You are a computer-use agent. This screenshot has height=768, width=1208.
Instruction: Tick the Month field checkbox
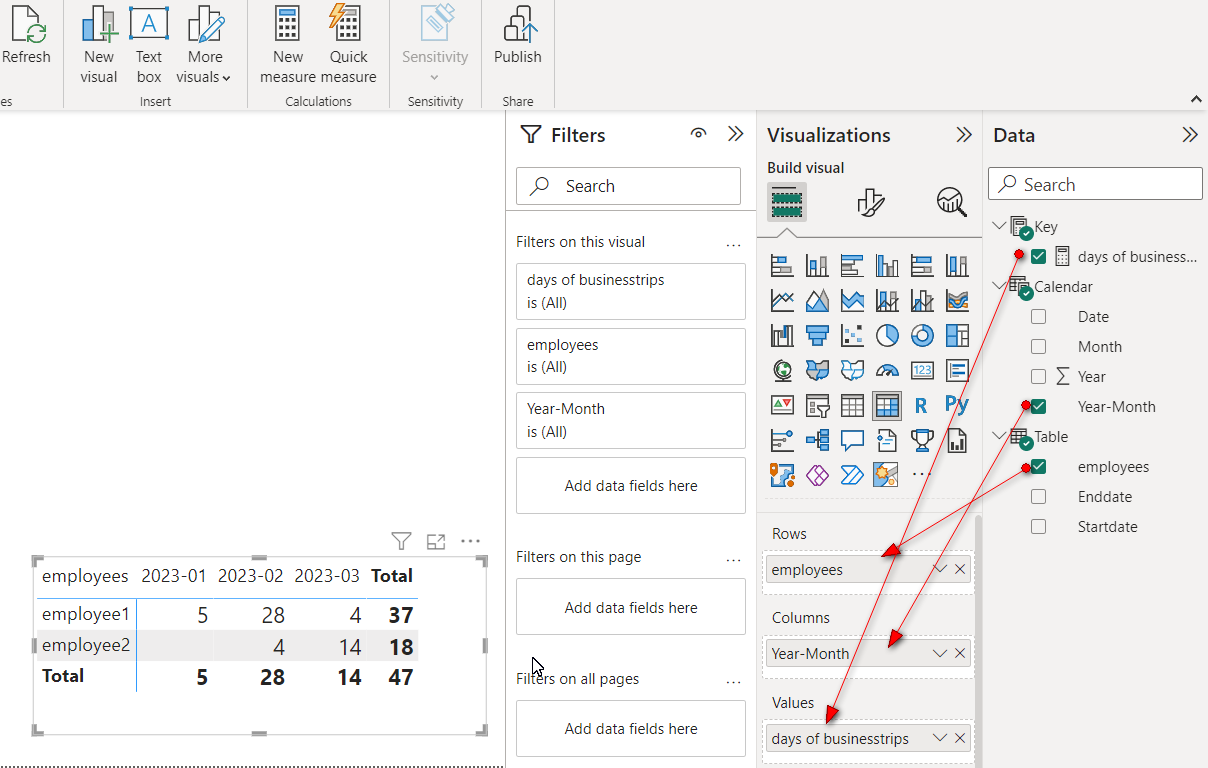pos(1038,347)
